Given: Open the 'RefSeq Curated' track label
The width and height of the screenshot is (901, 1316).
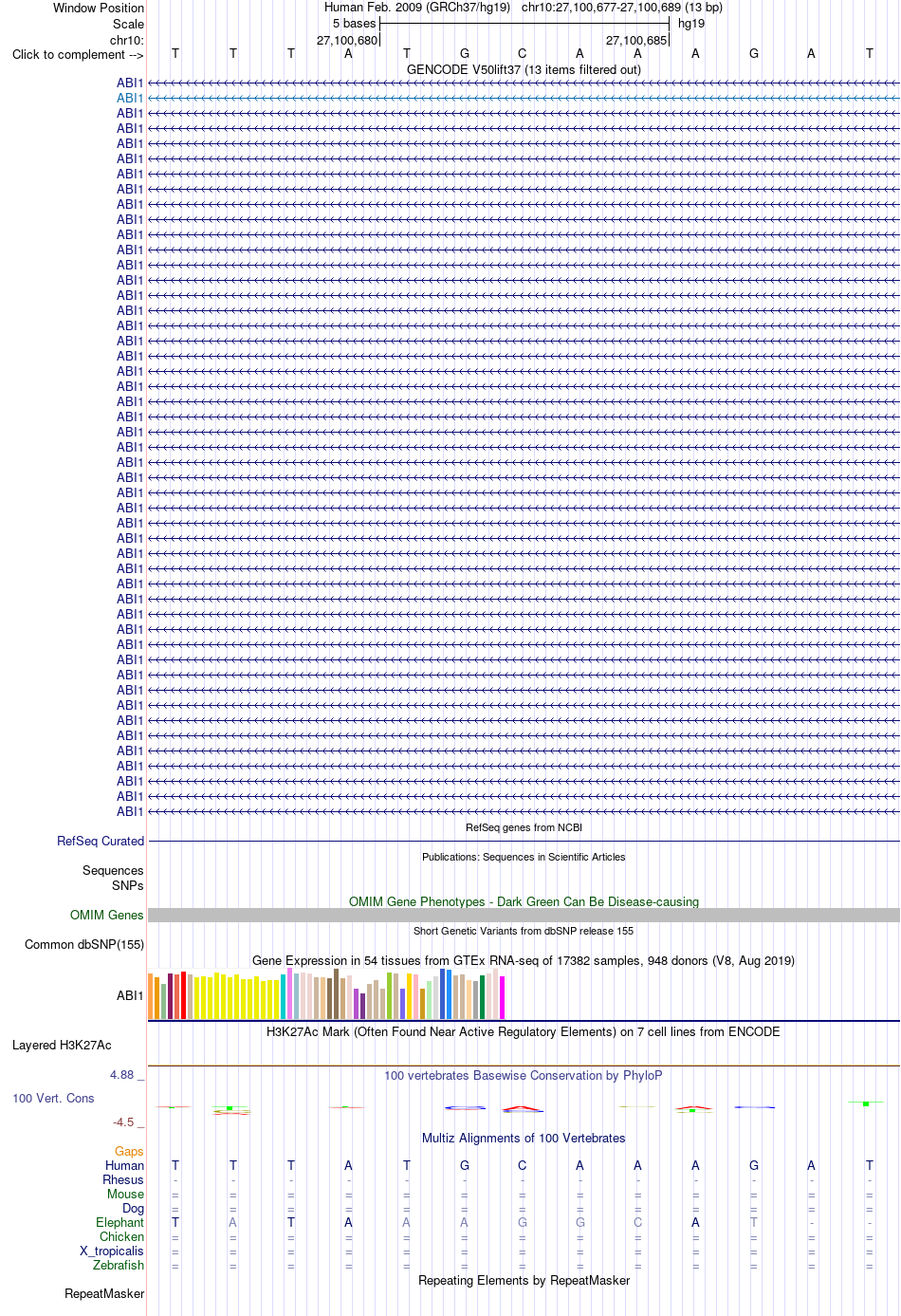Looking at the screenshot, I should pyautogui.click(x=101, y=841).
